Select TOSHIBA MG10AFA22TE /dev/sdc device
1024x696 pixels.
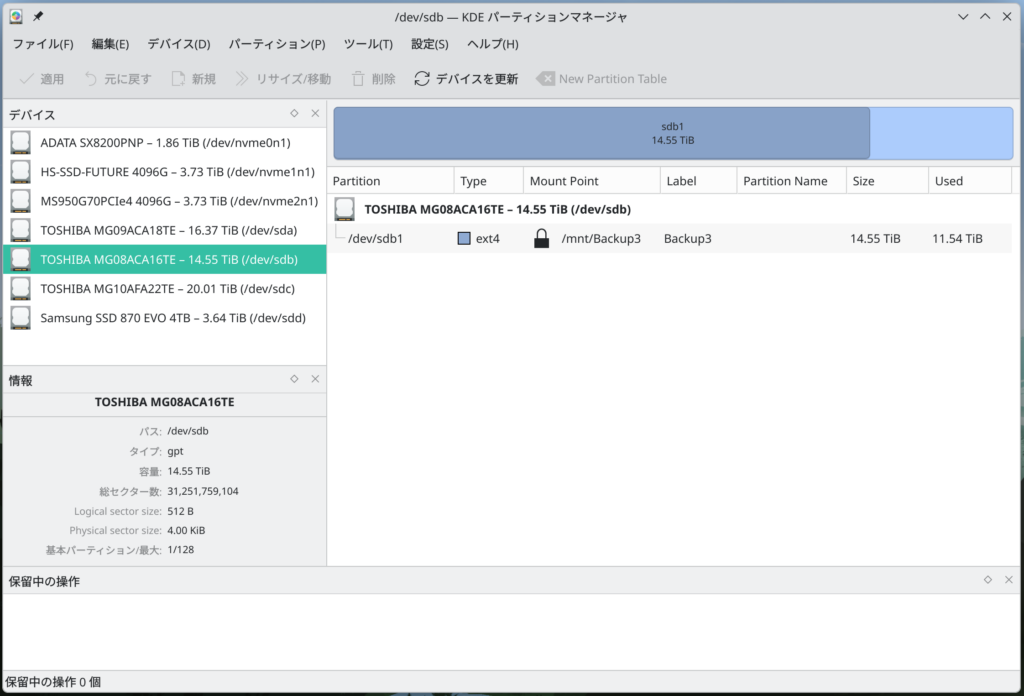point(167,289)
